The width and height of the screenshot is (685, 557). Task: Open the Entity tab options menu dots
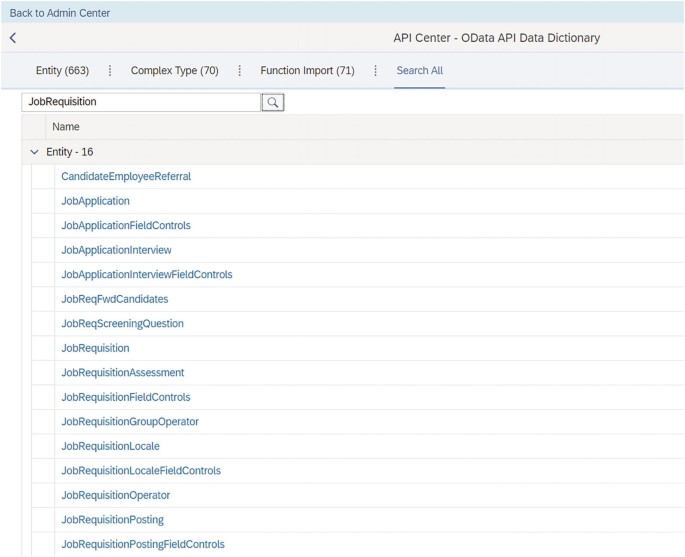[110, 71]
